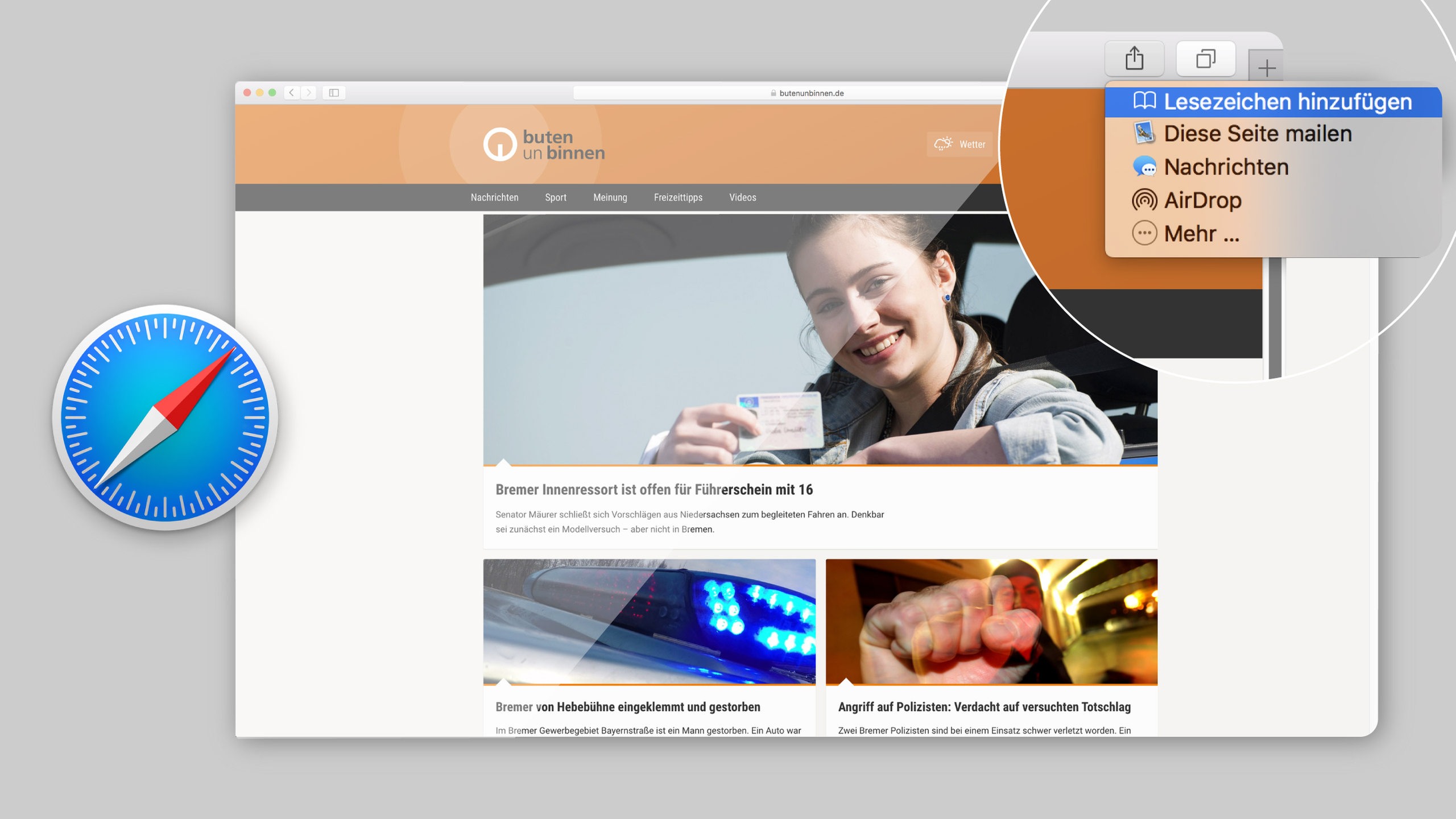Open headline Angriff auf Polizisten

[984, 707]
